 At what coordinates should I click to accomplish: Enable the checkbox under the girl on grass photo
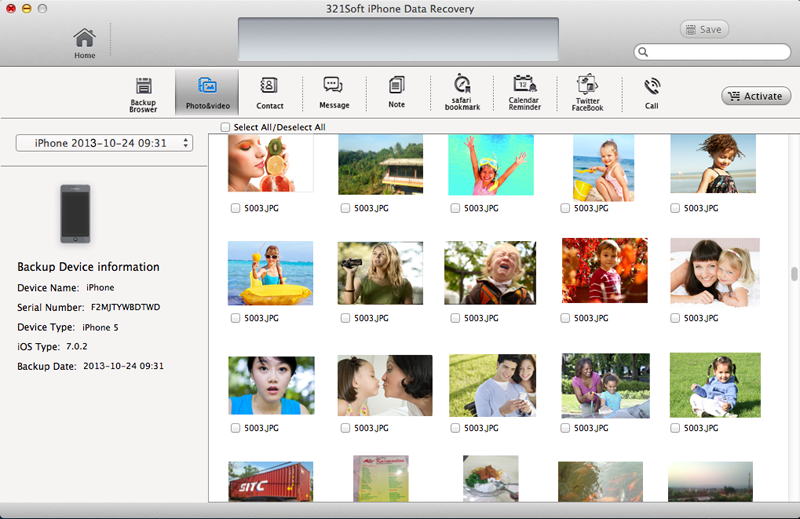pyautogui.click(x=676, y=428)
